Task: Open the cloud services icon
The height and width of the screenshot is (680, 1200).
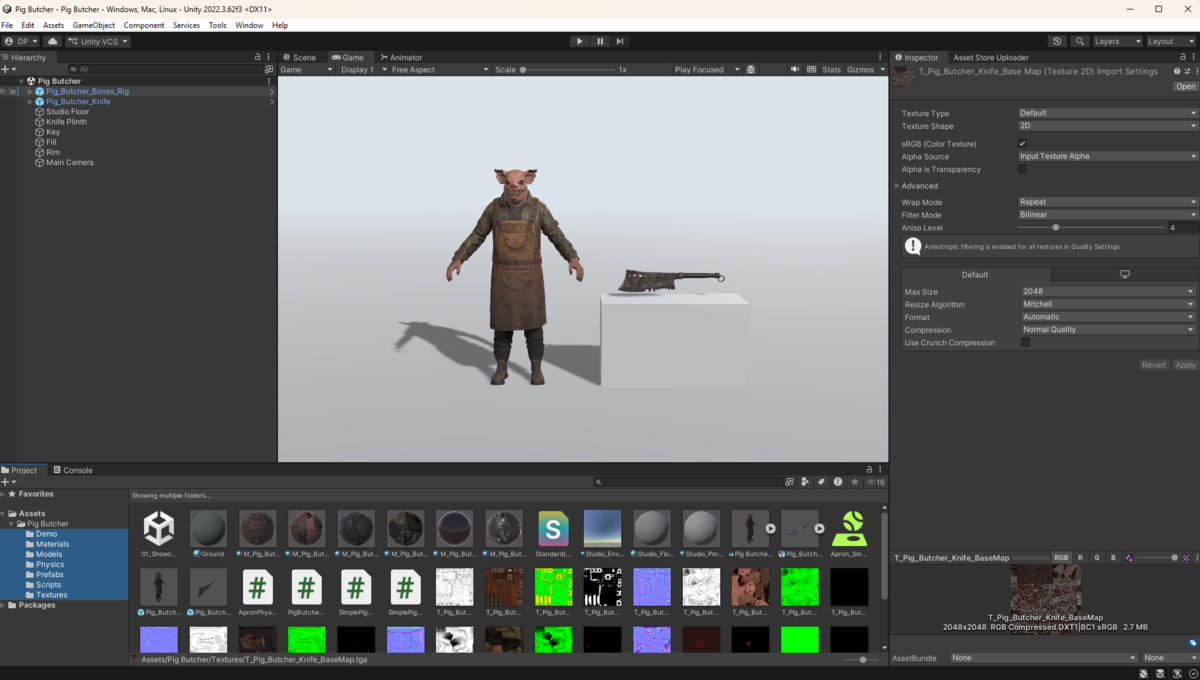Action: click(53, 41)
